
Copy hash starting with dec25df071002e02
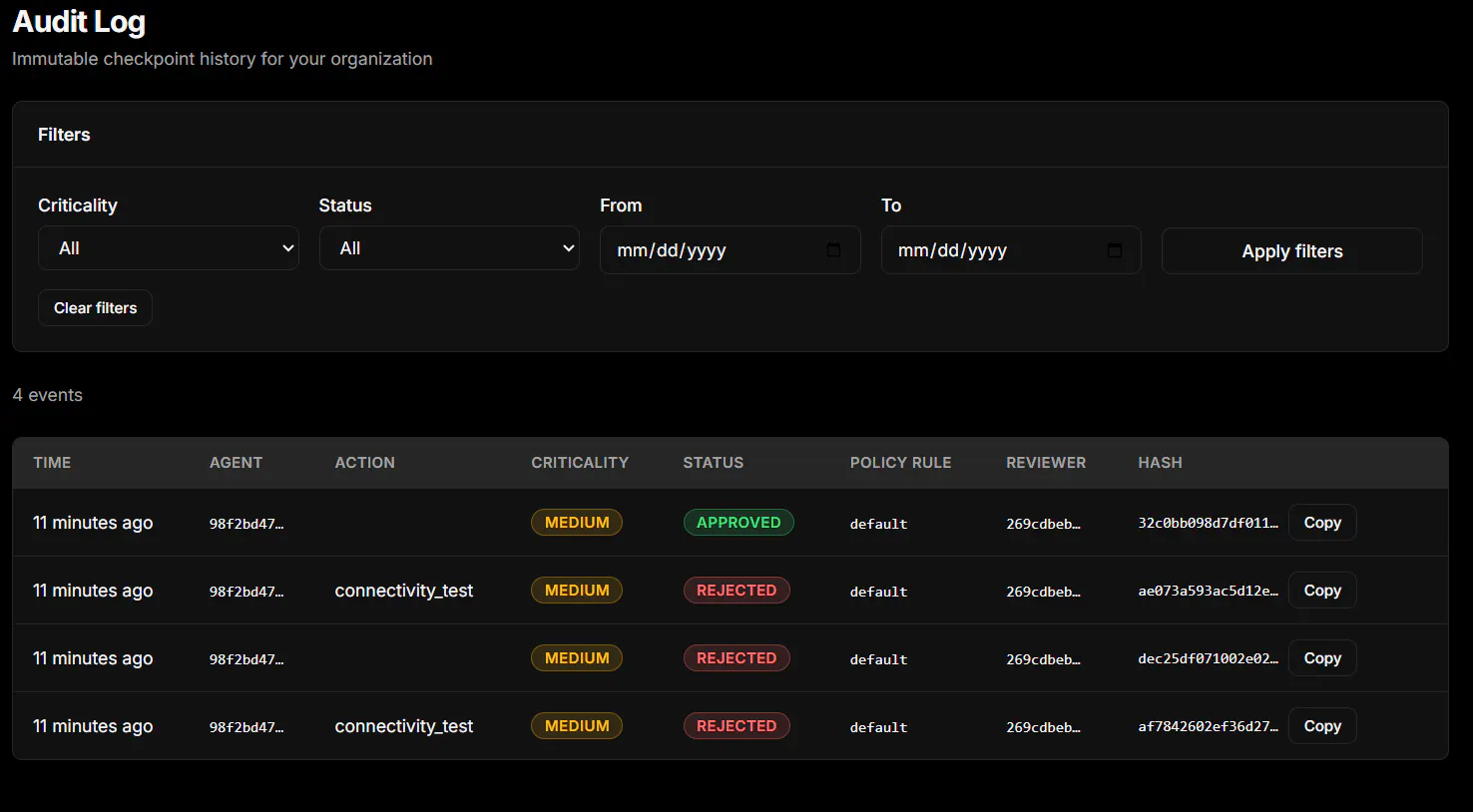click(x=1322, y=658)
